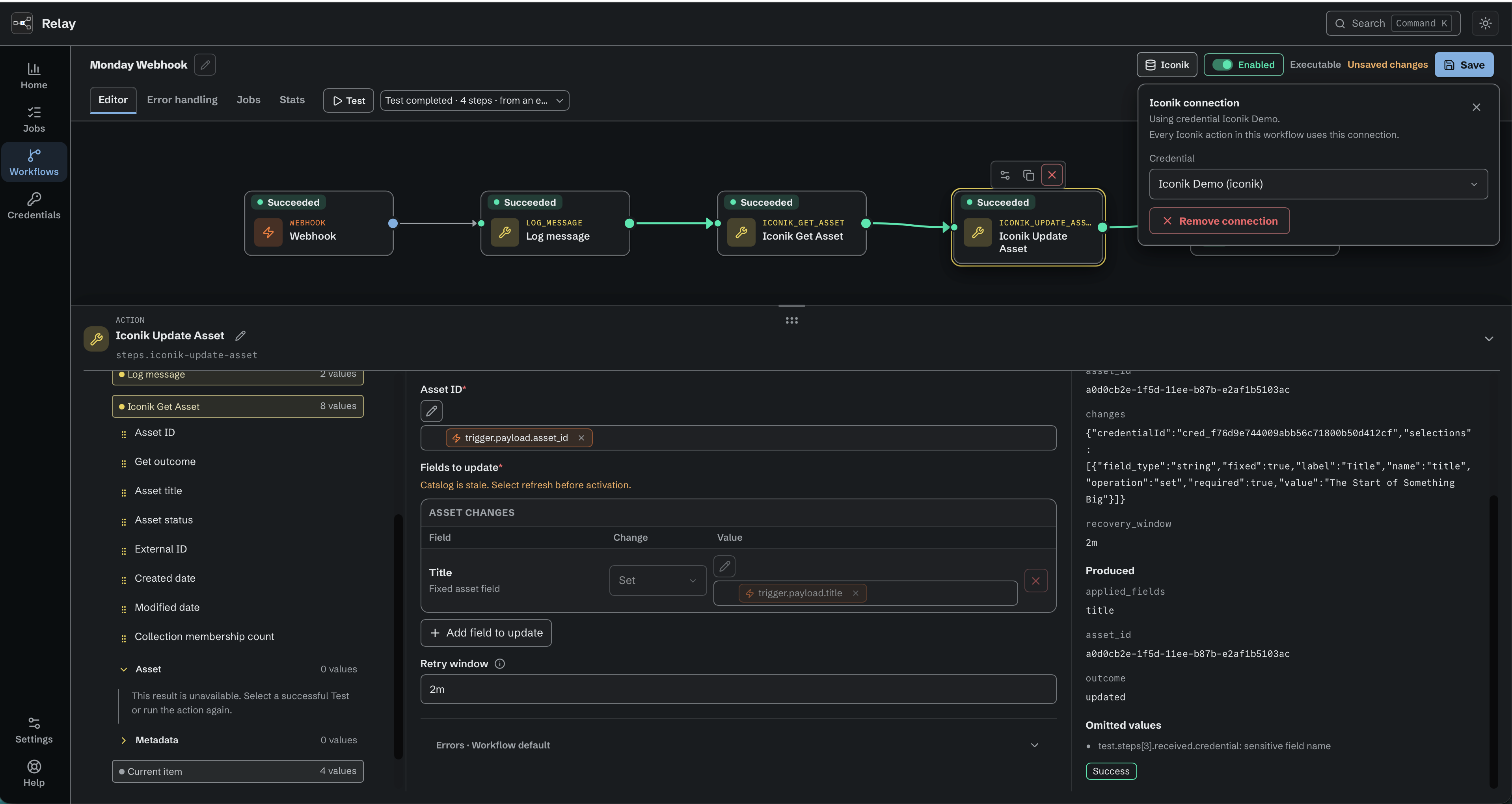This screenshot has height=804, width=1512.
Task: Click the Relay logo icon
Action: coord(22,24)
